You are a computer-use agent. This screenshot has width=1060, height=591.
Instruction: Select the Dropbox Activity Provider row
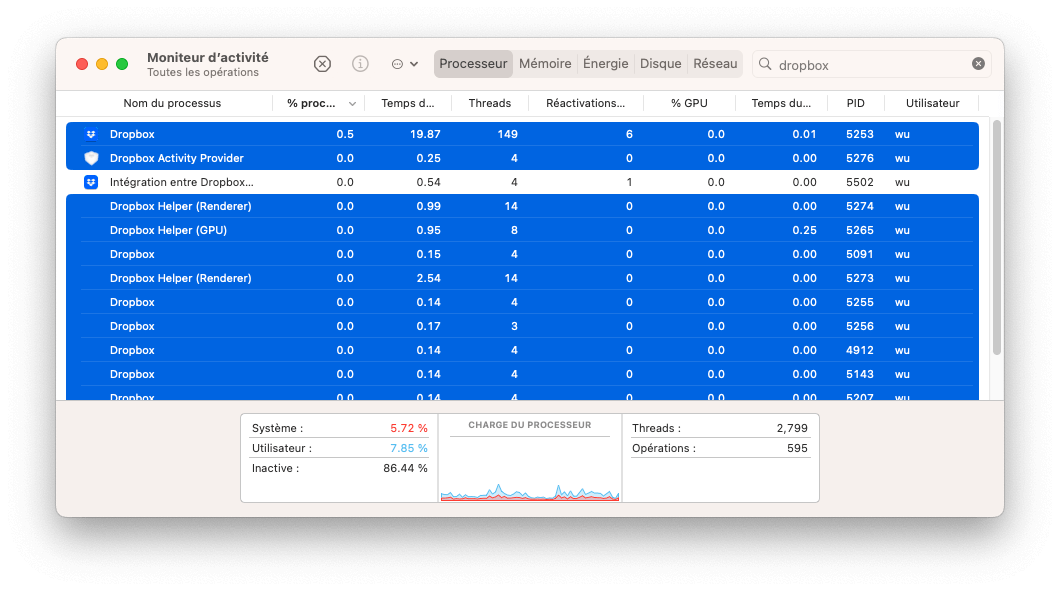pyautogui.click(x=522, y=158)
